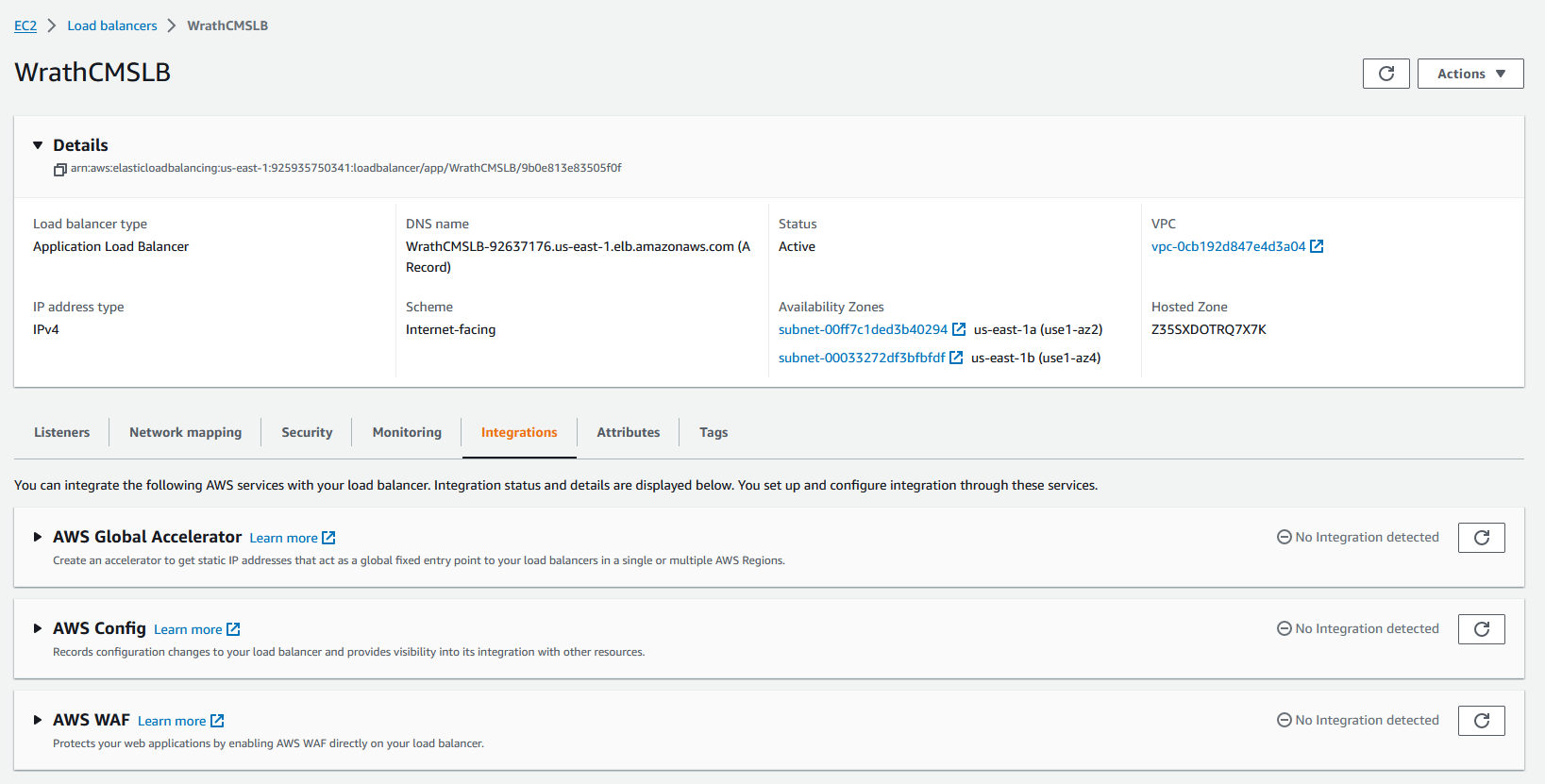Screen dimensions: 1545x784
Task: Expand the AWS Global Accelerator section
Action: pos(38,537)
